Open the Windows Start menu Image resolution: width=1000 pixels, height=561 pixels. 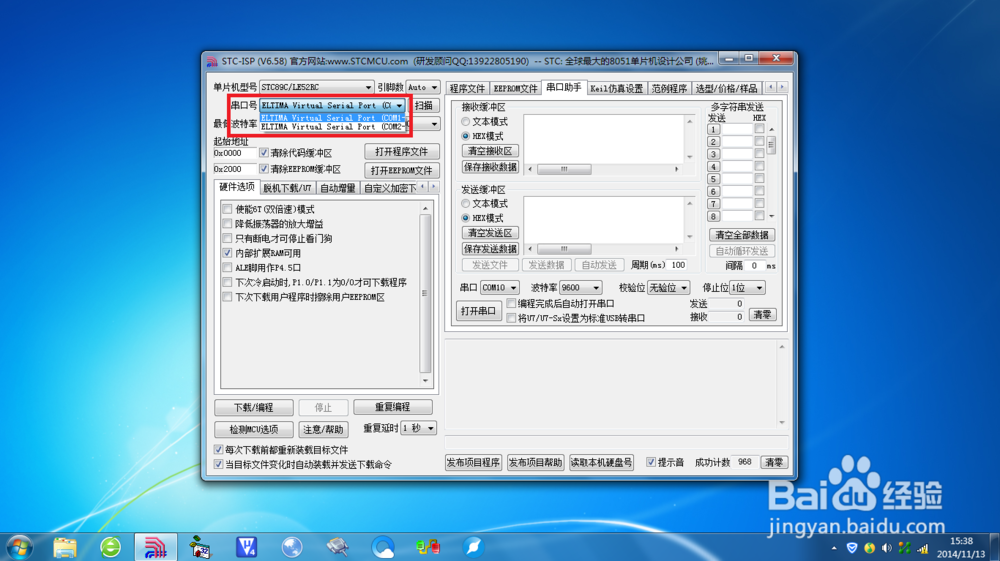pos(20,548)
